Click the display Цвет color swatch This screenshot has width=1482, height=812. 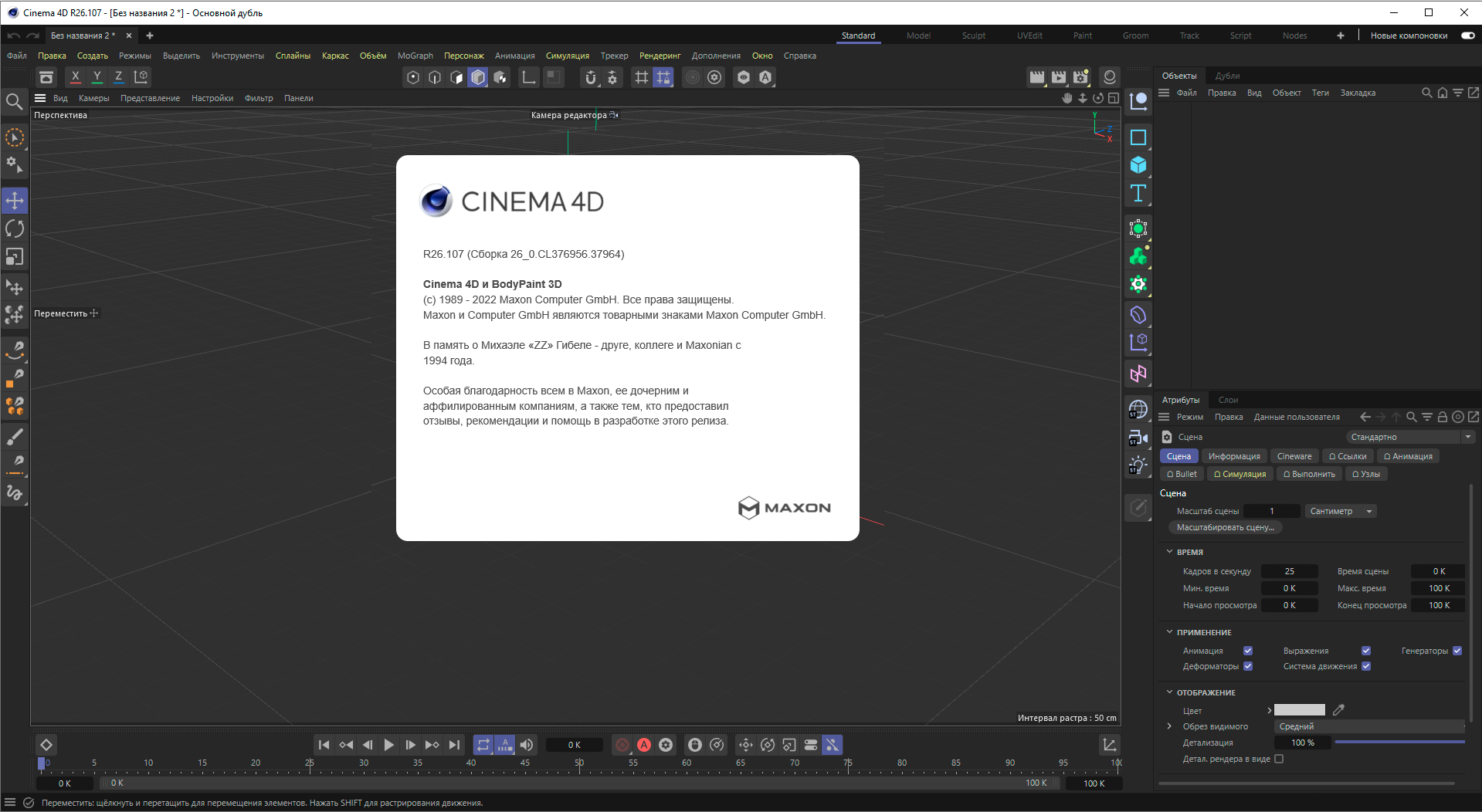click(x=1299, y=710)
